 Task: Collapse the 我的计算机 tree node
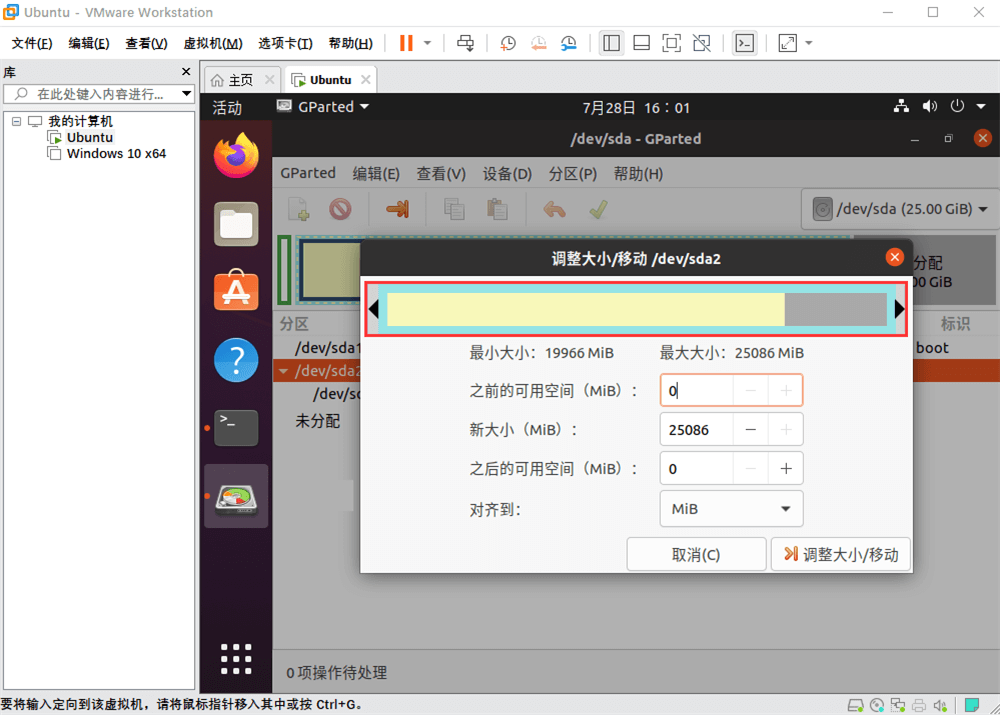click(x=17, y=121)
